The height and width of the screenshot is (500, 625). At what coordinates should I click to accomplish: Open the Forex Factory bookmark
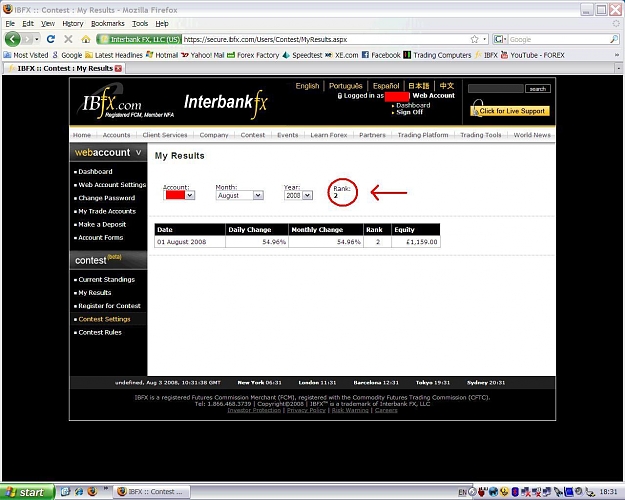coord(253,55)
